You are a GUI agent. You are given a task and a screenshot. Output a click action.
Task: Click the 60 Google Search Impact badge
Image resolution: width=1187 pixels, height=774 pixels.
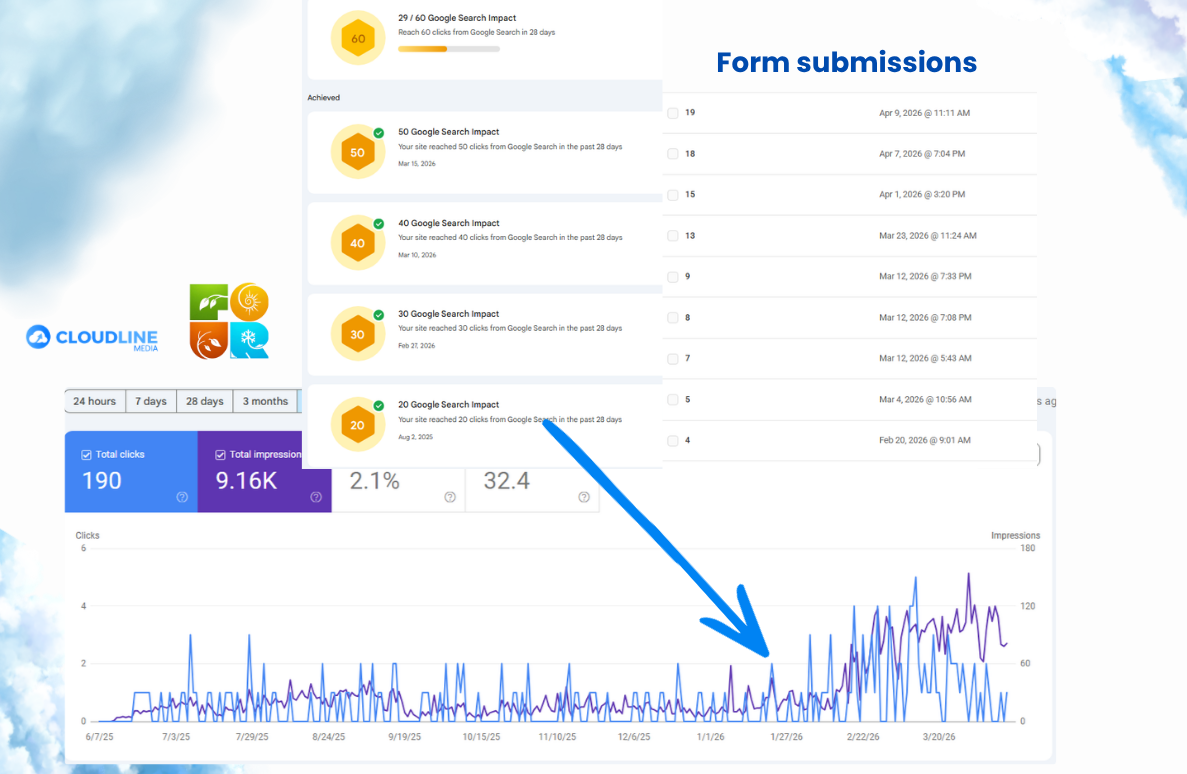click(357, 38)
